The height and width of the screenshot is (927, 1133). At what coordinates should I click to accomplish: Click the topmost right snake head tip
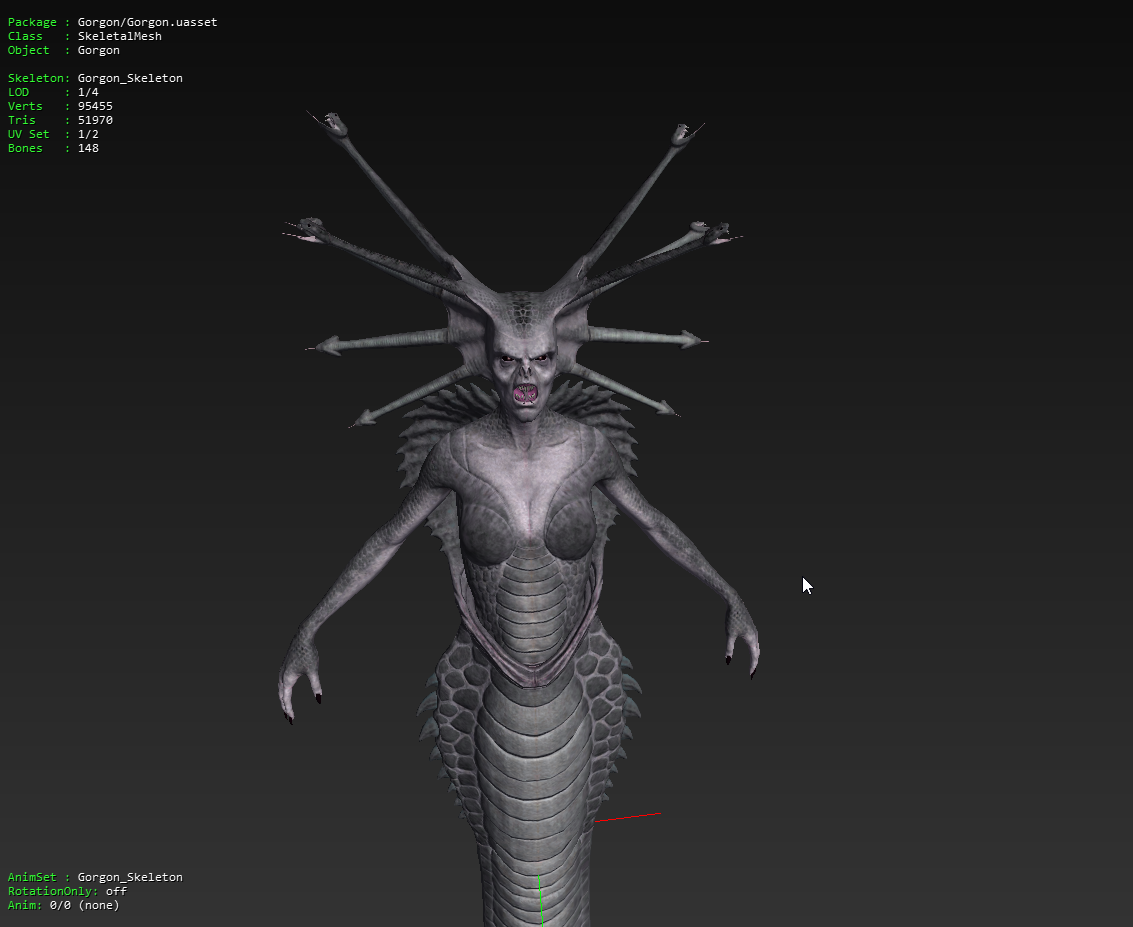coord(685,131)
